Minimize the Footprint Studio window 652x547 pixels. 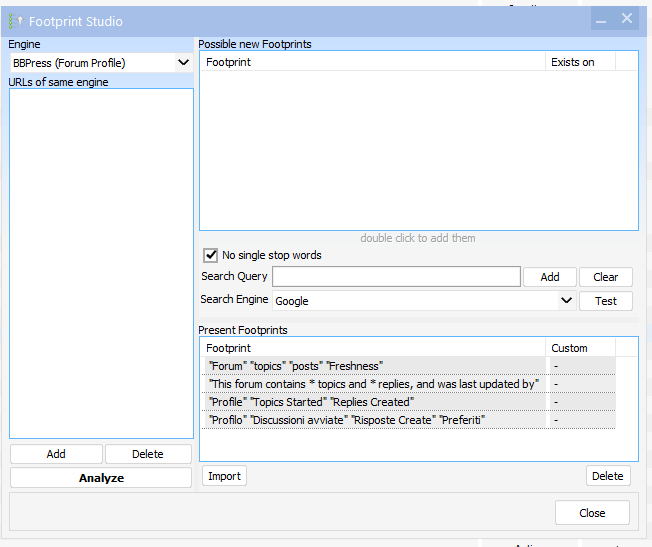coord(600,20)
